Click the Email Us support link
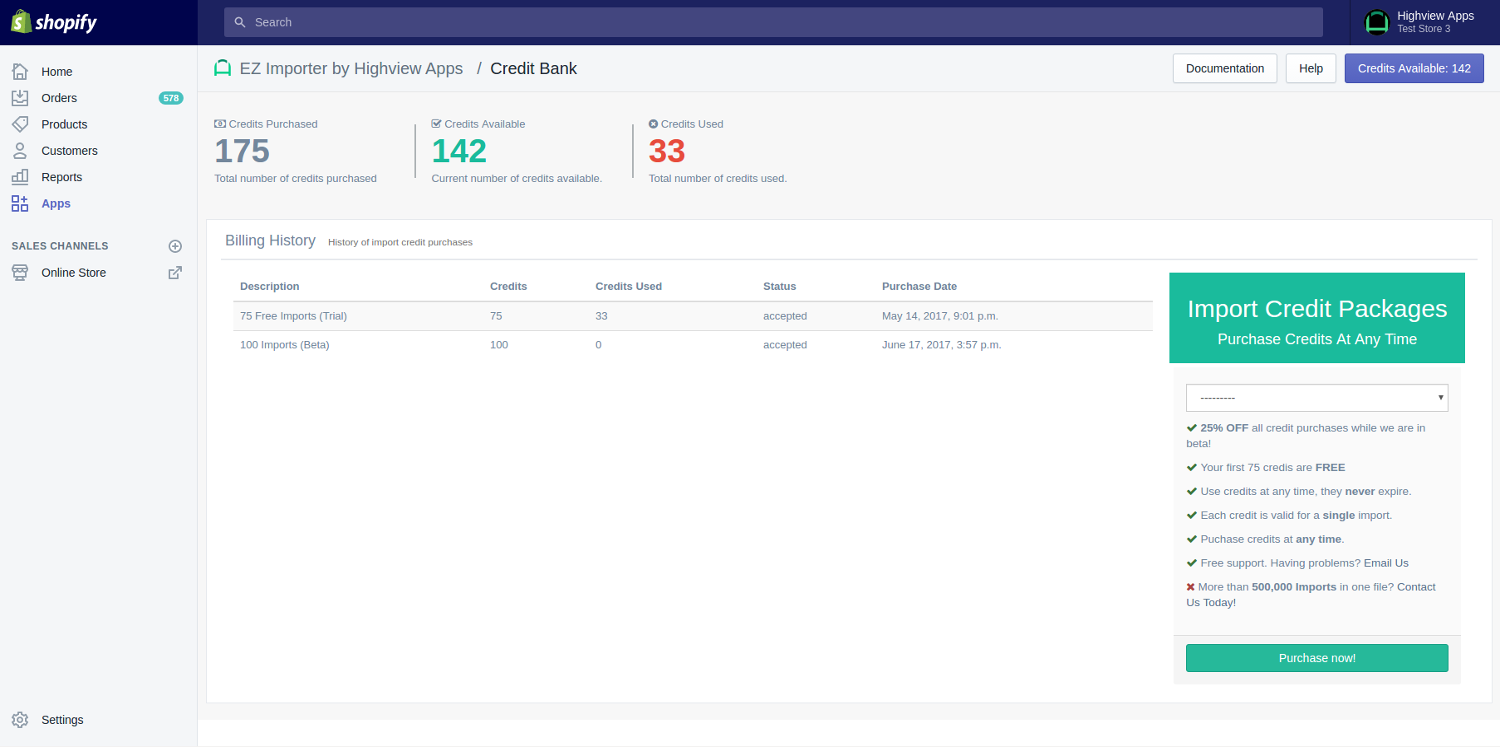The width and height of the screenshot is (1500, 747). (1385, 562)
